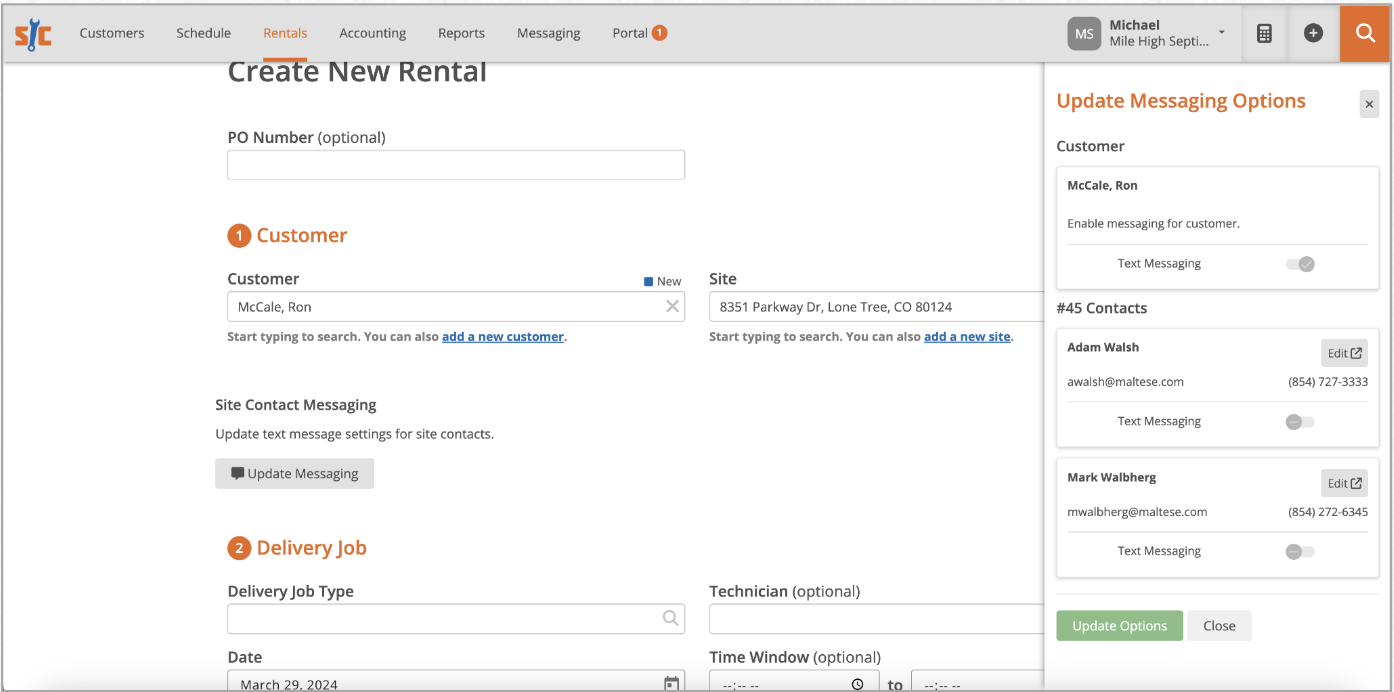Enable Text Messaging for Adam Walsh
The height and width of the screenshot is (692, 1394).
pos(1300,422)
